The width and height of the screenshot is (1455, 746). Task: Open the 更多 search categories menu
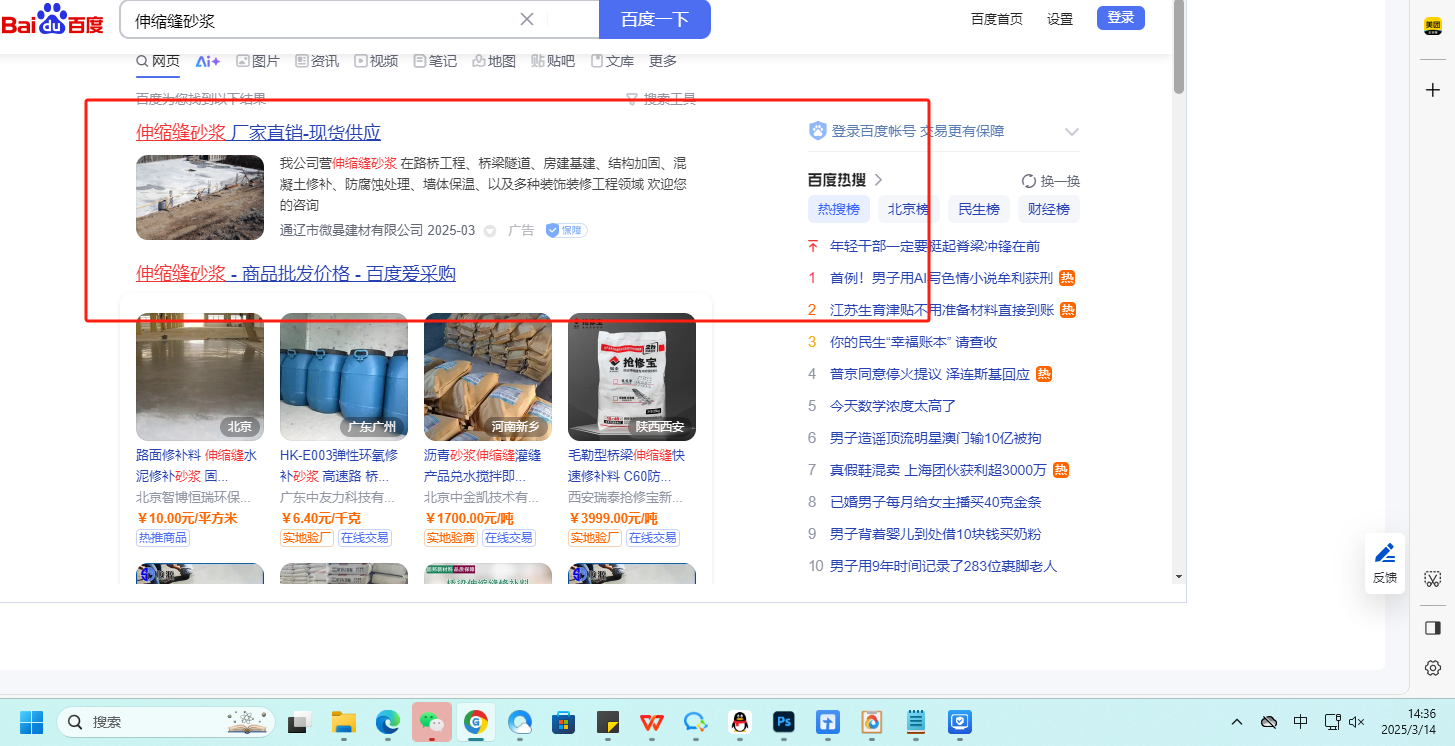[x=663, y=61]
